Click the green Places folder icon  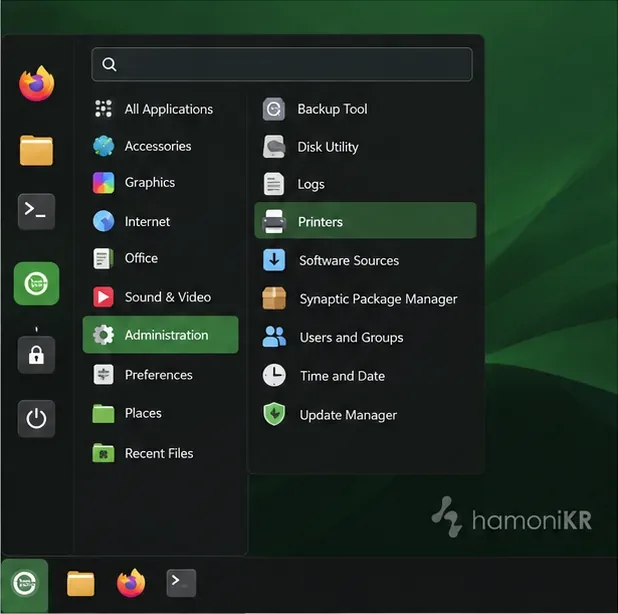pyautogui.click(x=103, y=413)
